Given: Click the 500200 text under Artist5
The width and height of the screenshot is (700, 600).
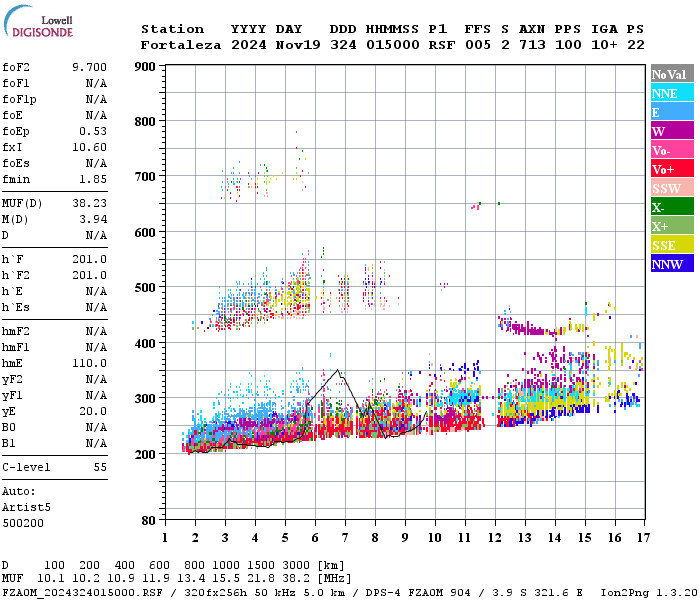Looking at the screenshot, I should point(23,523).
